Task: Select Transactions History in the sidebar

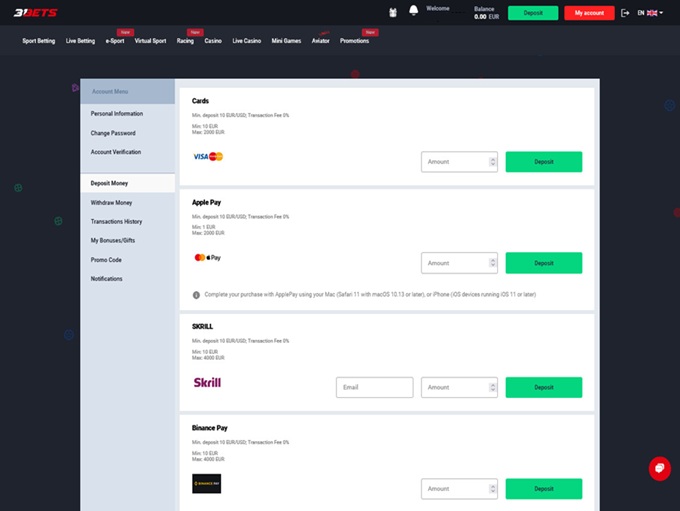Action: click(x=116, y=222)
